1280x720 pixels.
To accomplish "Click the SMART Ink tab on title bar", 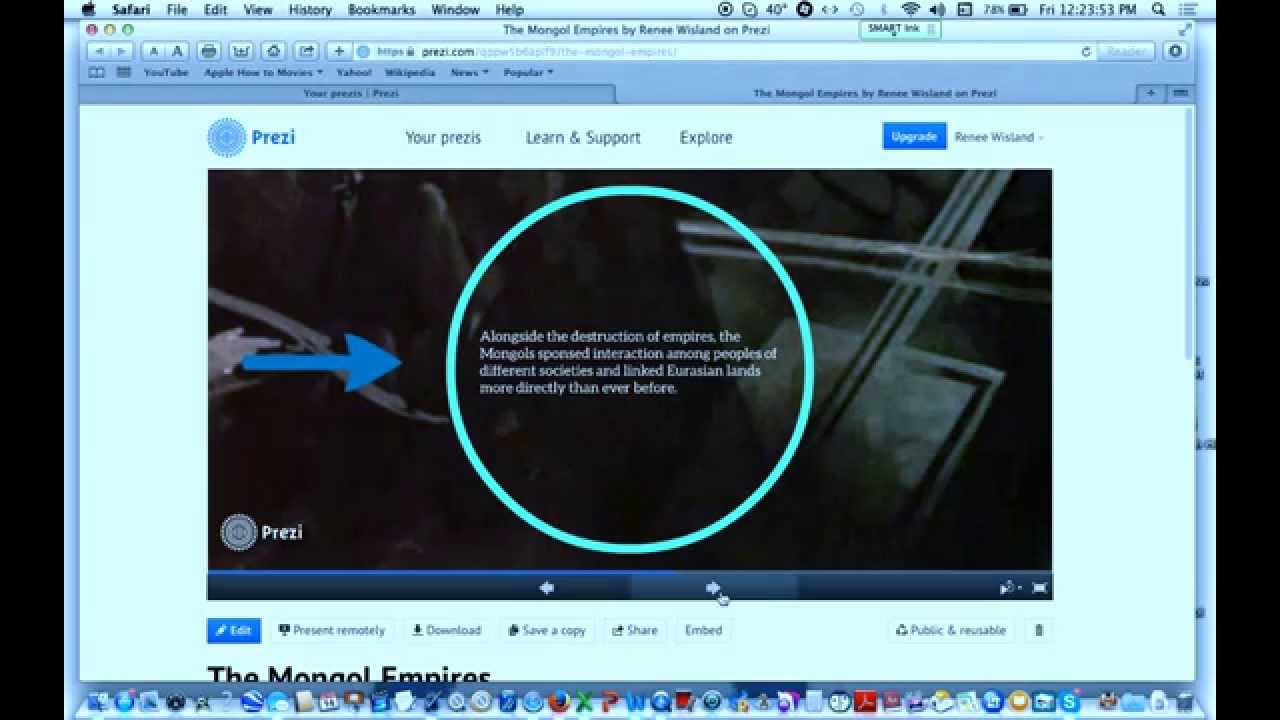I will click(x=900, y=29).
